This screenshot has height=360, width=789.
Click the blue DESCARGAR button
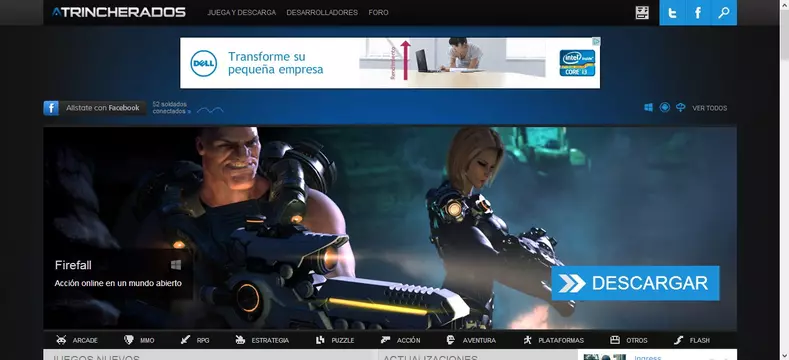[635, 283]
